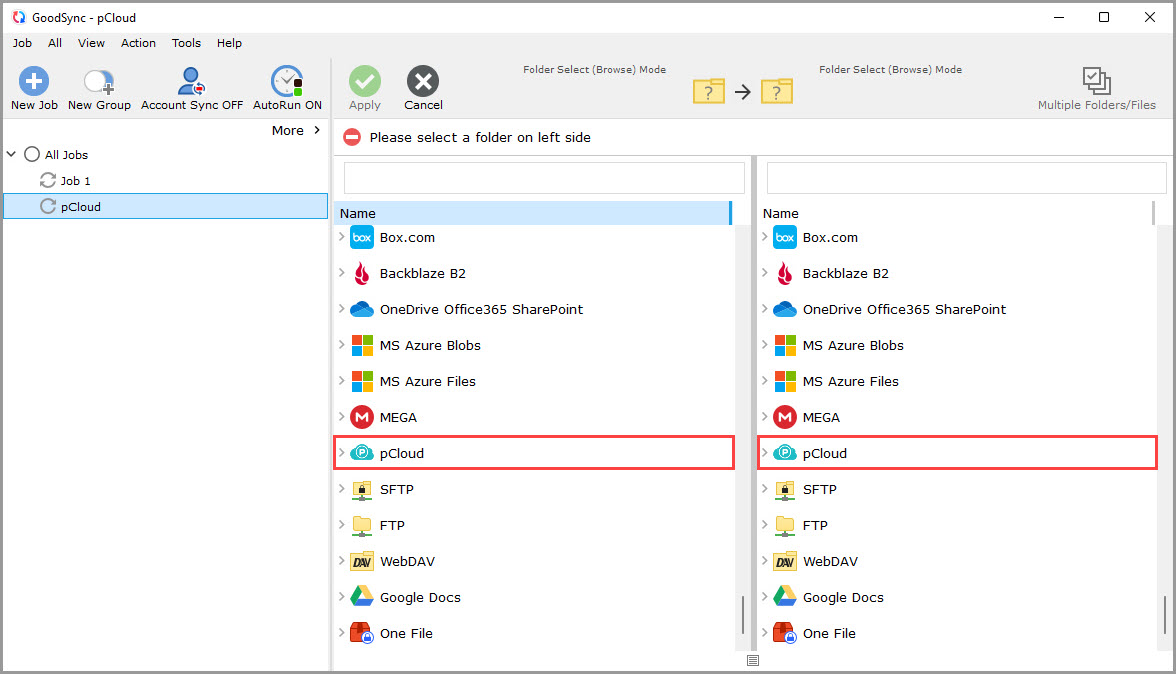The width and height of the screenshot is (1176, 674).
Task: Click left folder question-mark icon
Action: click(x=709, y=91)
